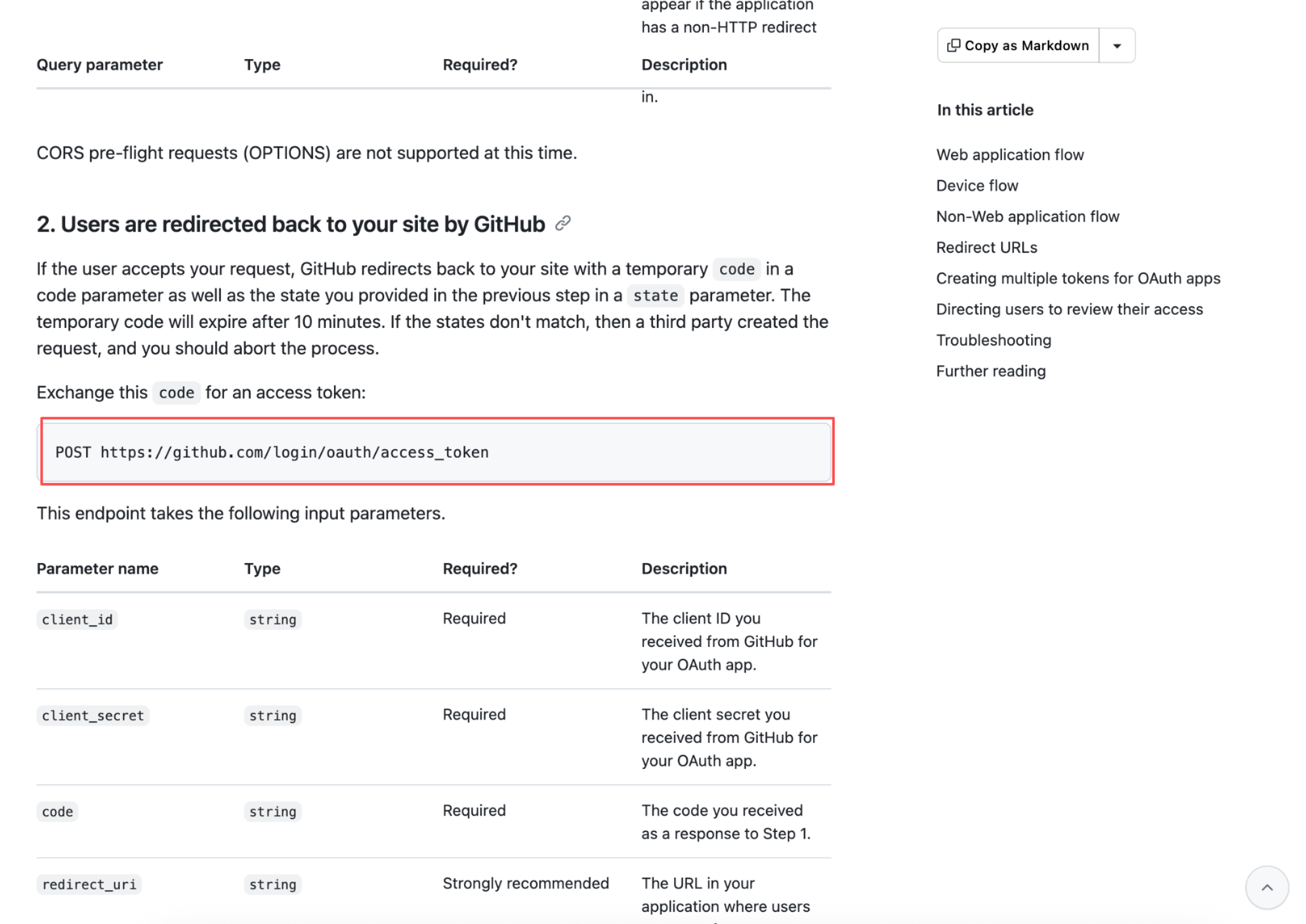Jump to Non-Web application flow
1306x924 pixels.
[x=1027, y=217]
